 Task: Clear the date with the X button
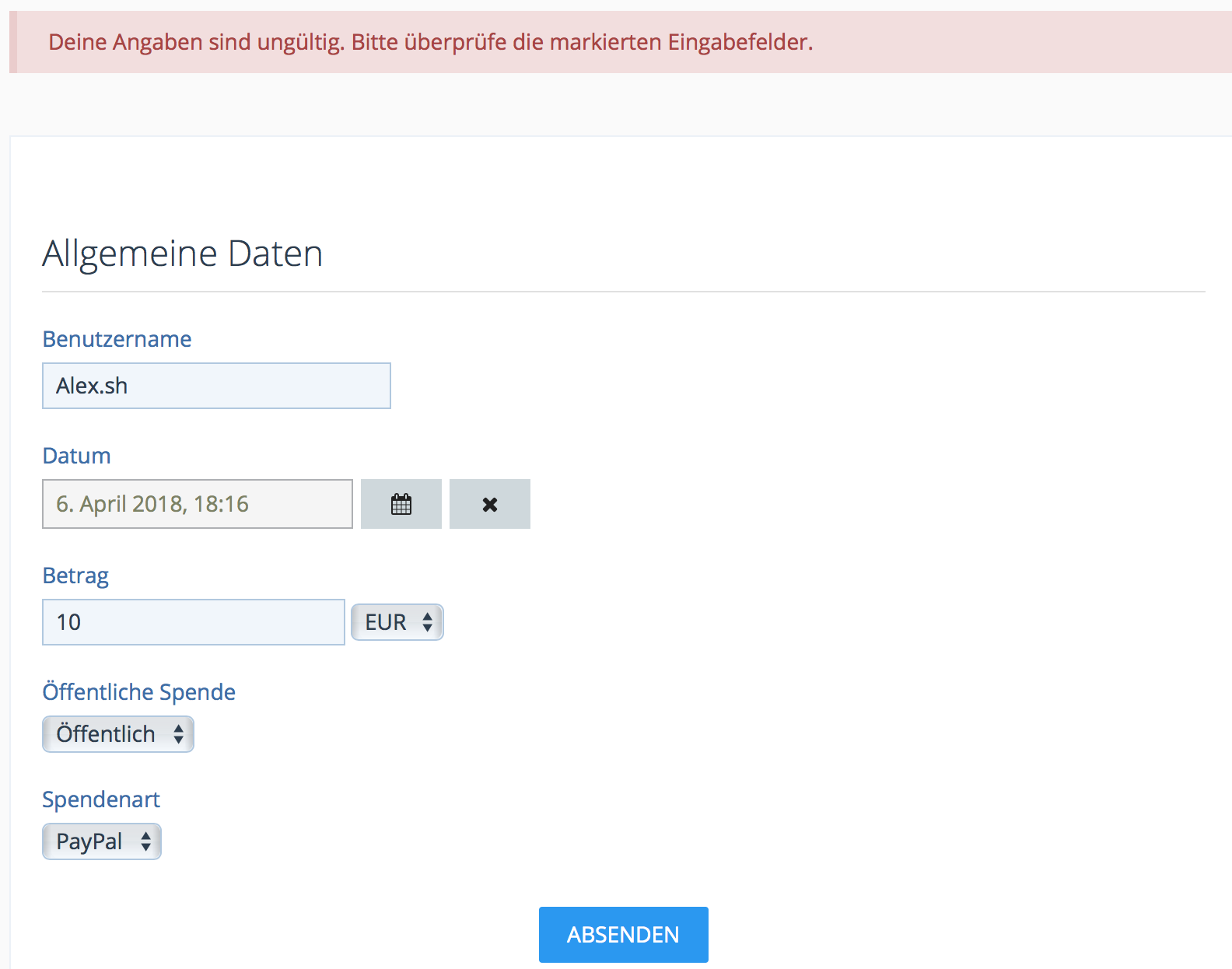coord(490,504)
